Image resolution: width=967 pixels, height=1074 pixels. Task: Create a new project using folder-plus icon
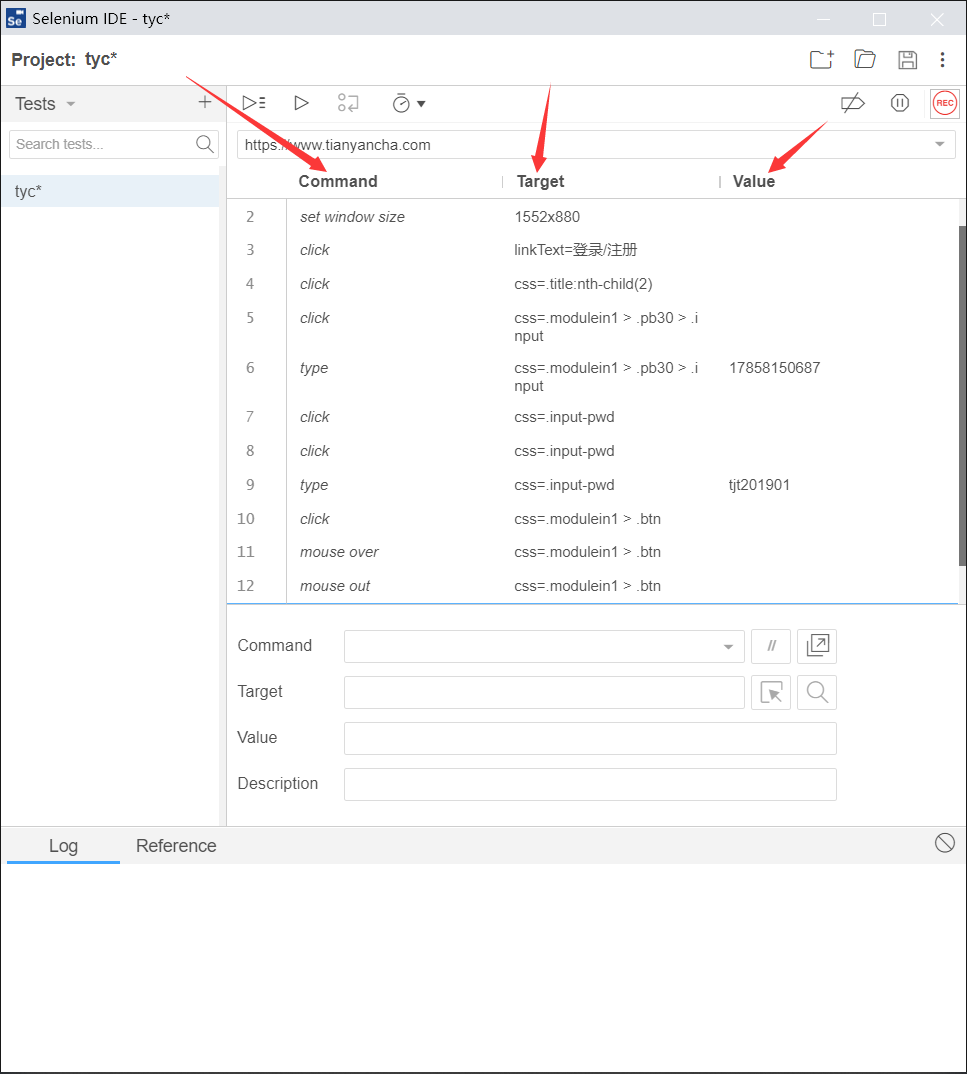coord(821,60)
